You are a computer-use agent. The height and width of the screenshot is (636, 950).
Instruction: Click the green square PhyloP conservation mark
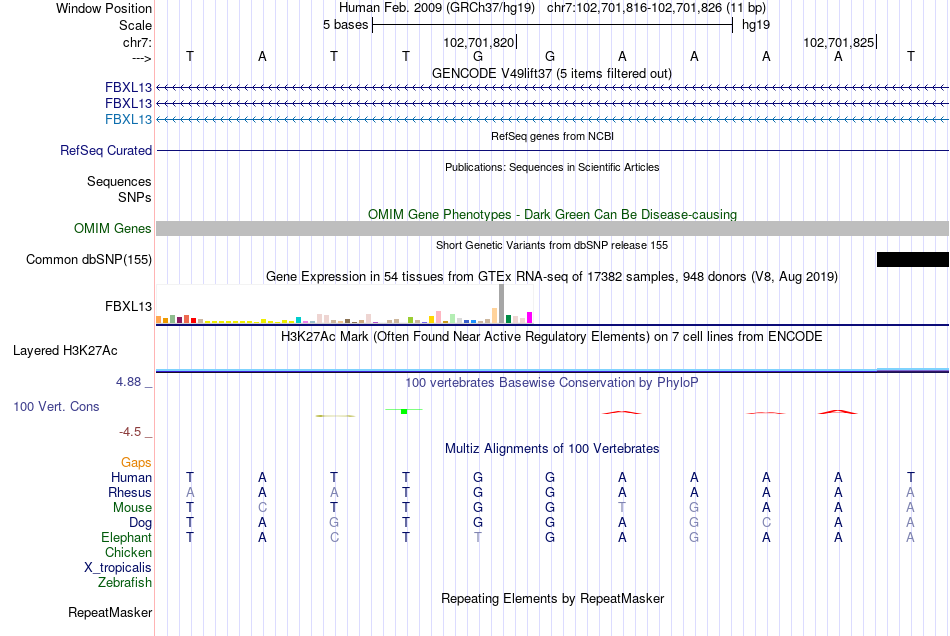404,412
